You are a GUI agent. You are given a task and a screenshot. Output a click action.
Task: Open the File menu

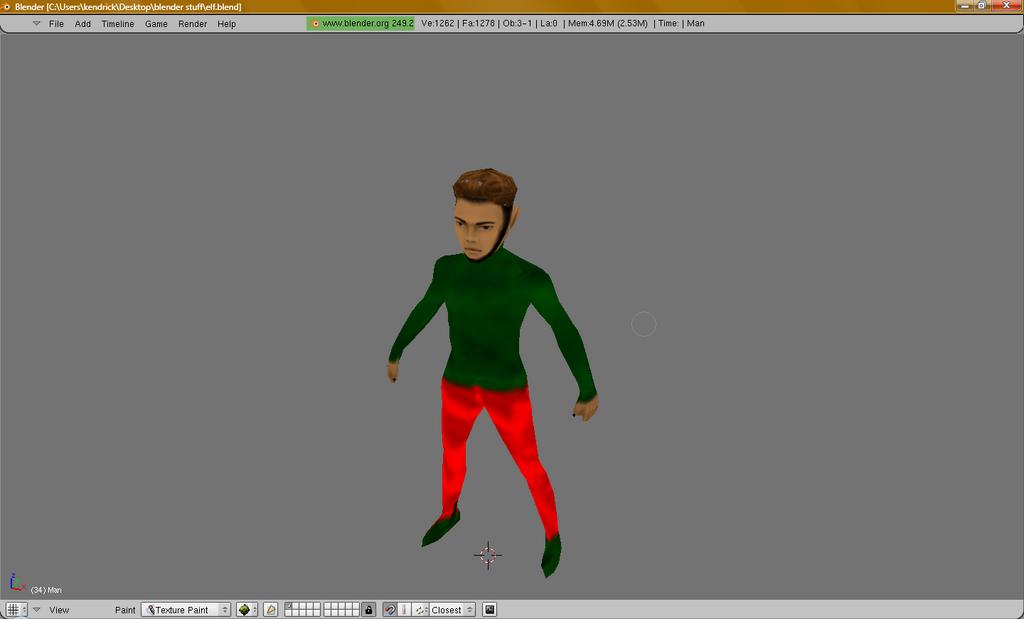(x=56, y=24)
